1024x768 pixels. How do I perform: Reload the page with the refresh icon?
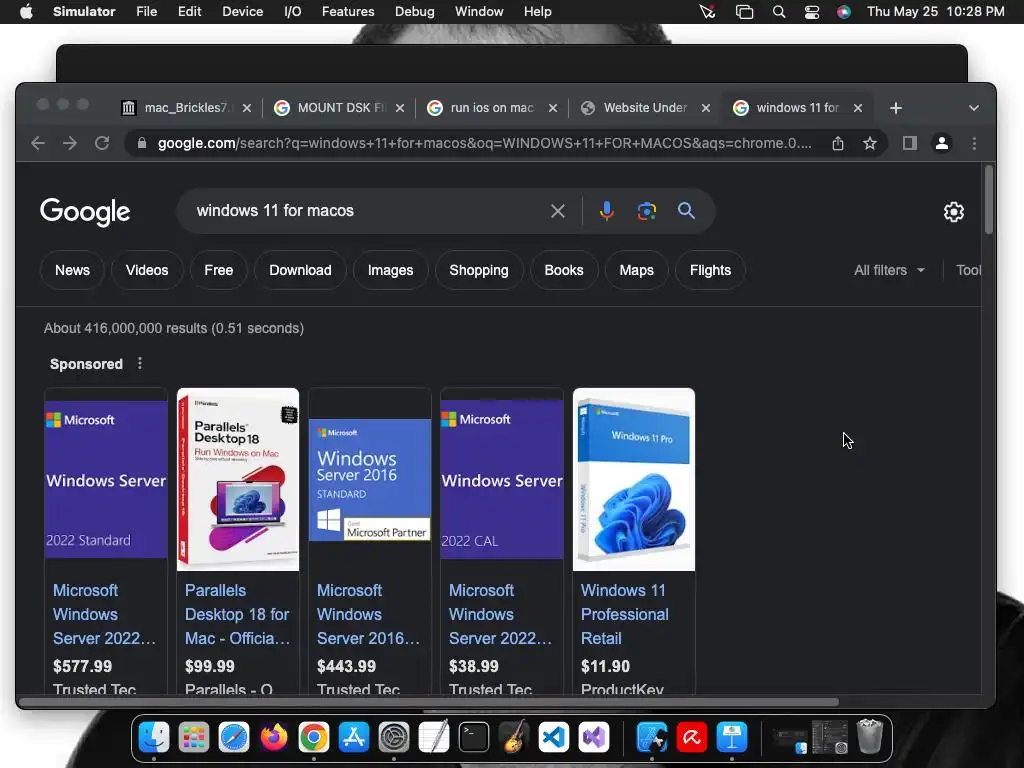[102, 143]
